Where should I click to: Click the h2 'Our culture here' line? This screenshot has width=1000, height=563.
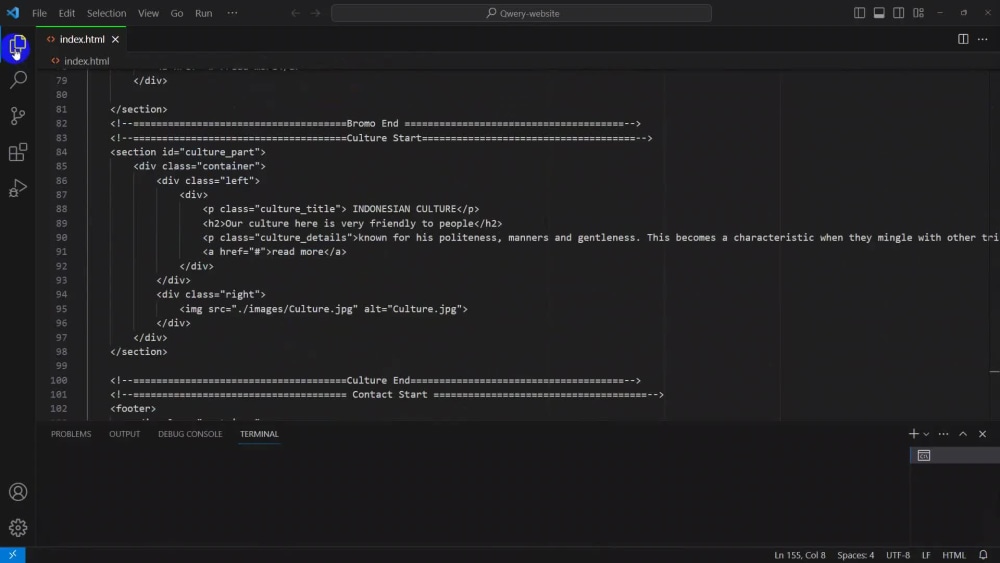352,223
